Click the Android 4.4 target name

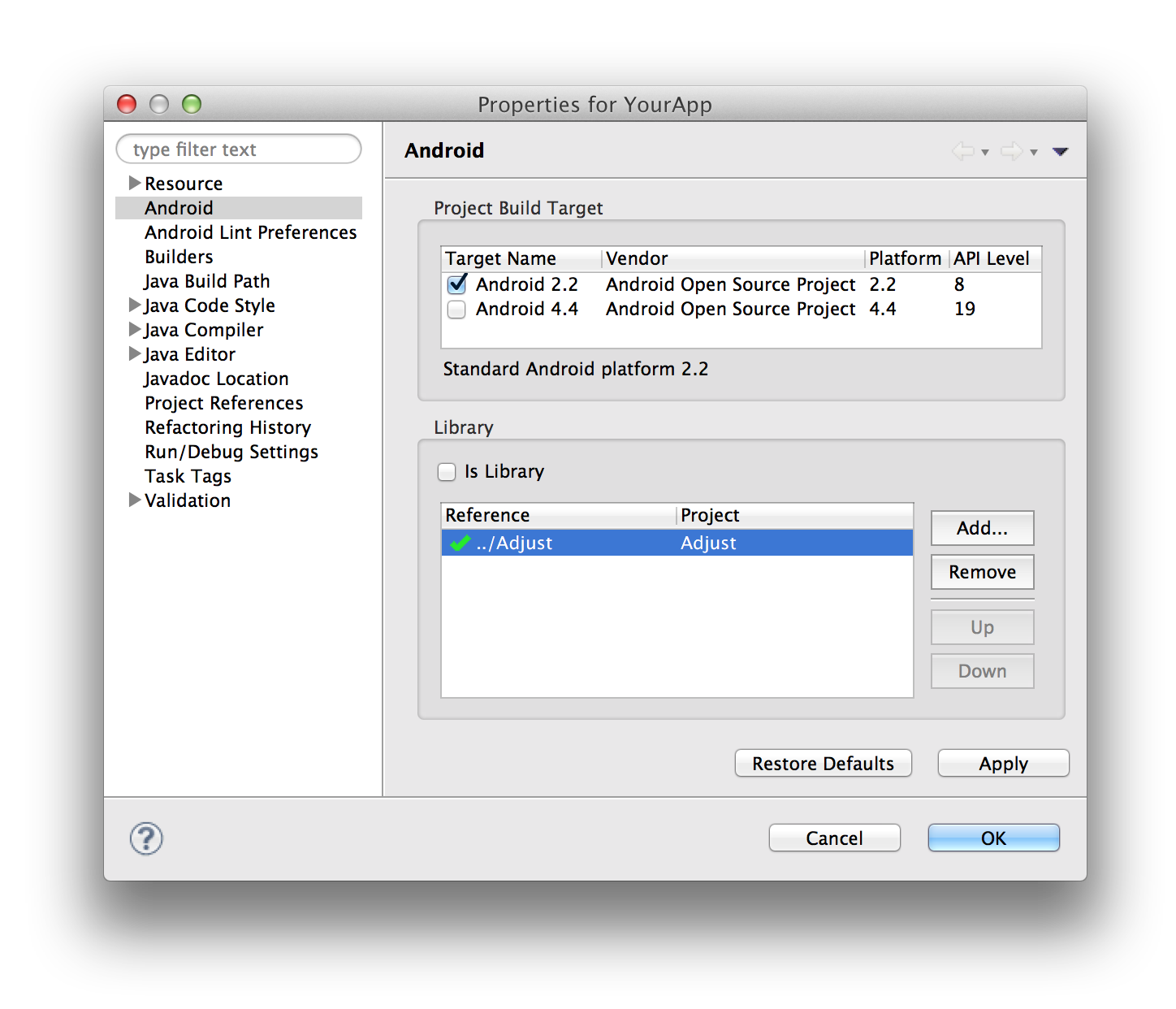527,310
